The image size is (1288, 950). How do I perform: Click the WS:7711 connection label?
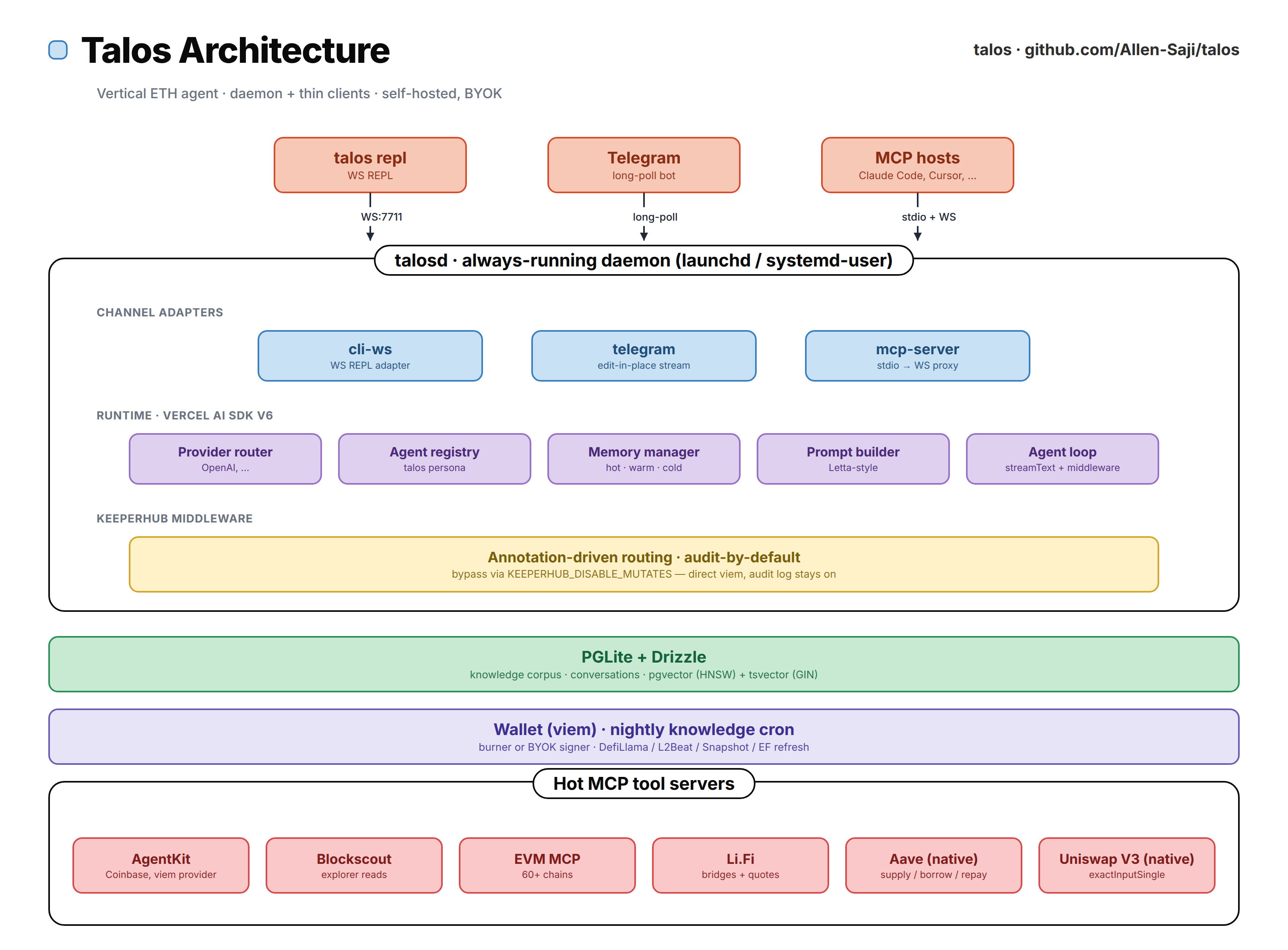(381, 217)
